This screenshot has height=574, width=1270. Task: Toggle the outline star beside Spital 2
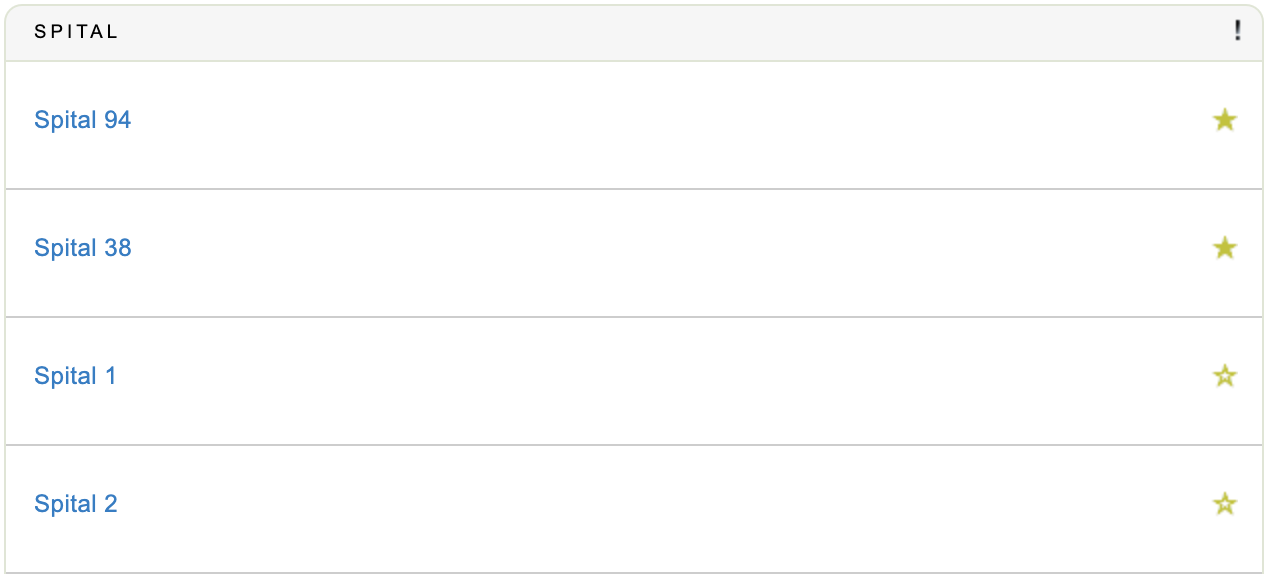[x=1224, y=504]
